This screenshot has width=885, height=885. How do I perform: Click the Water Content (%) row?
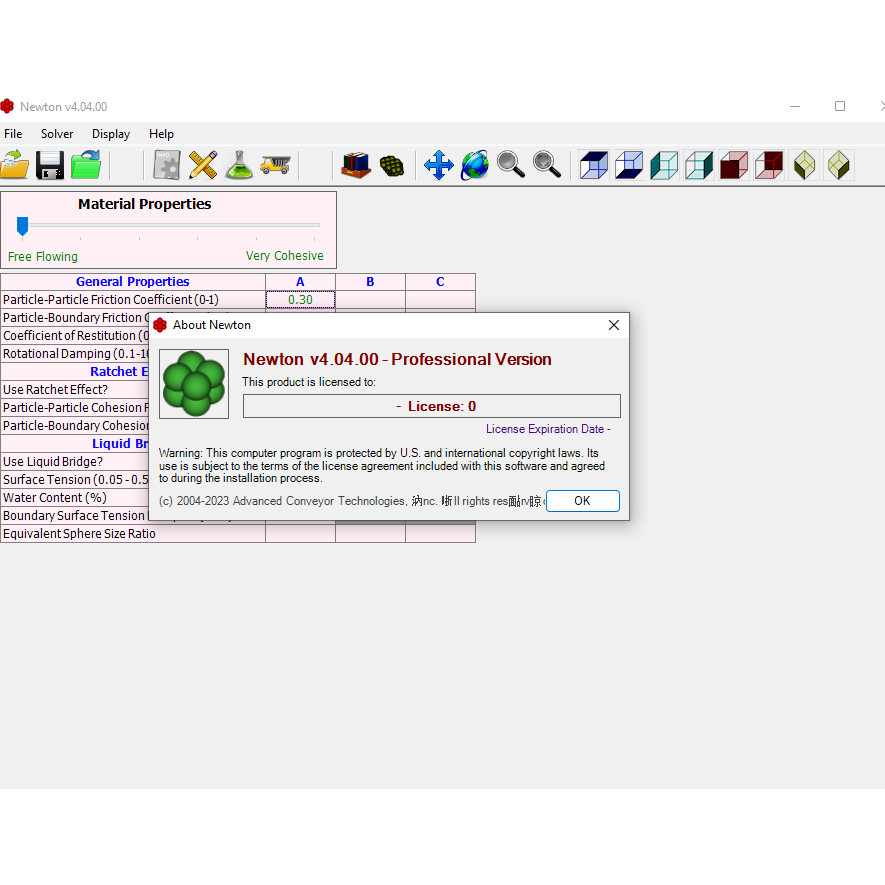[75, 498]
